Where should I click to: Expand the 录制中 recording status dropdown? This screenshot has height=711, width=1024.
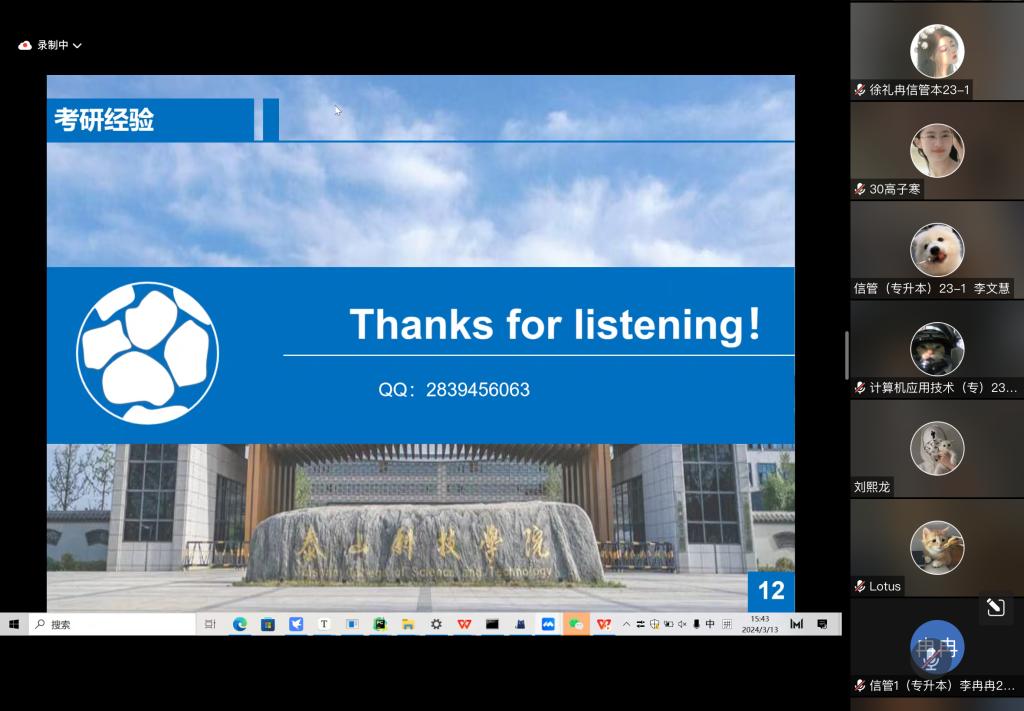pos(77,45)
